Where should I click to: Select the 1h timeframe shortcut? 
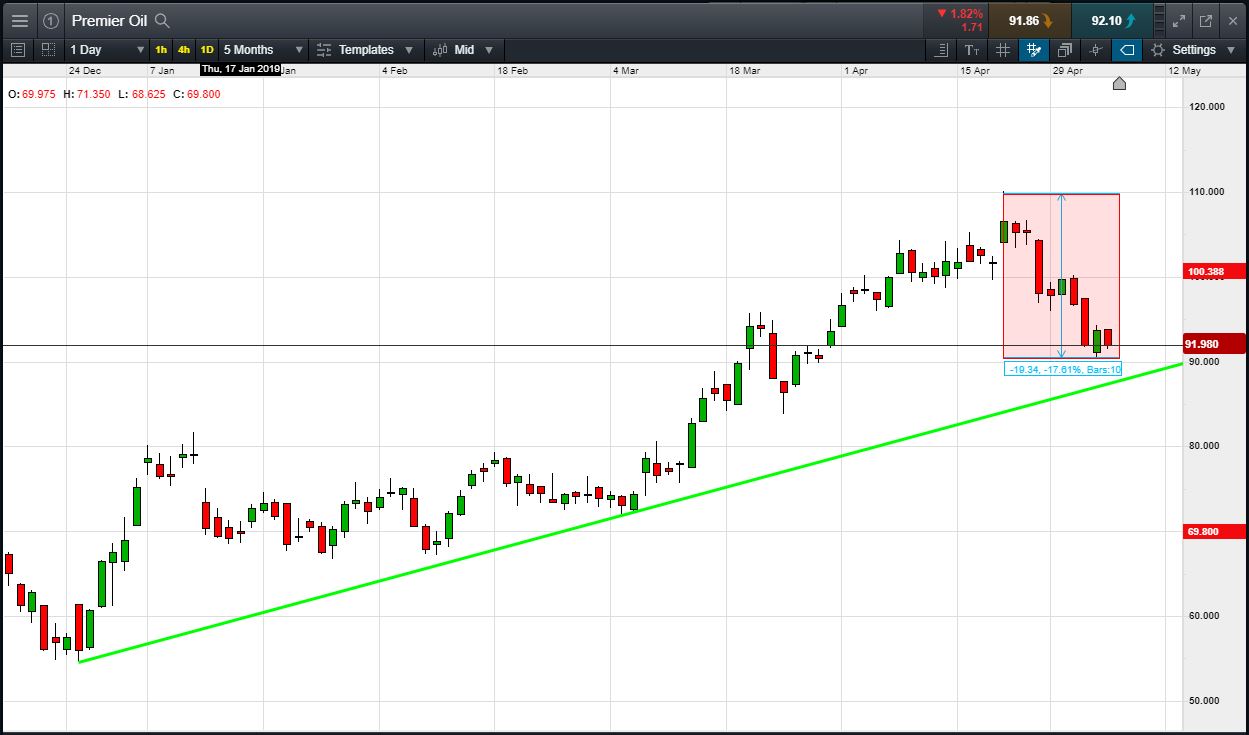point(161,50)
